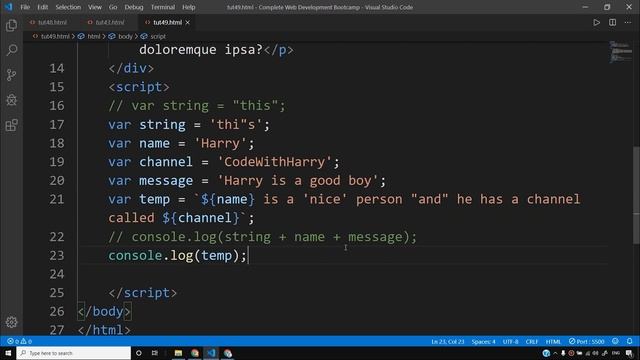Change indentation via Spaces: 4

(x=483, y=341)
